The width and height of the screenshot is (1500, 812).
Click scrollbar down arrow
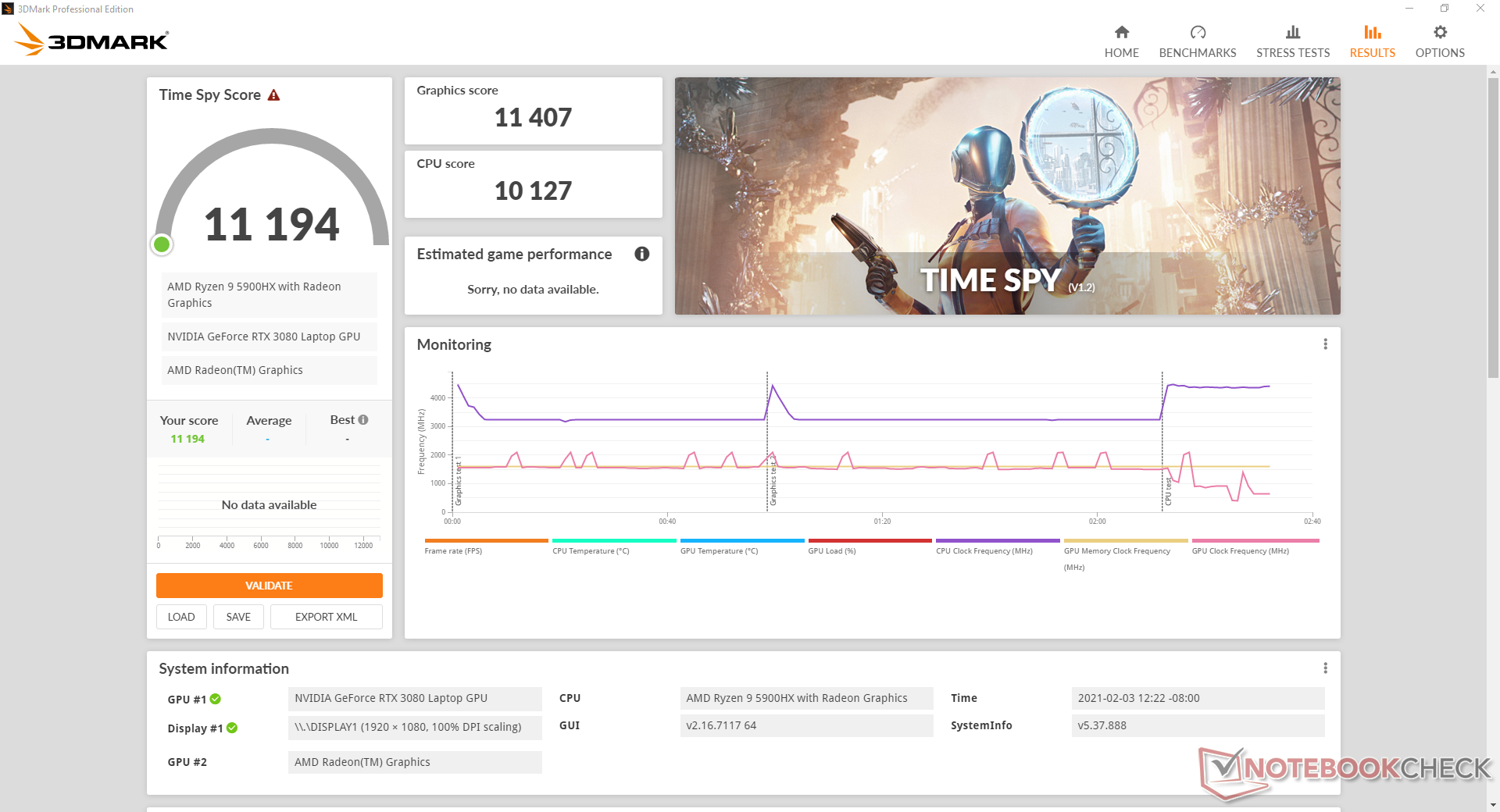pyautogui.click(x=1493, y=805)
